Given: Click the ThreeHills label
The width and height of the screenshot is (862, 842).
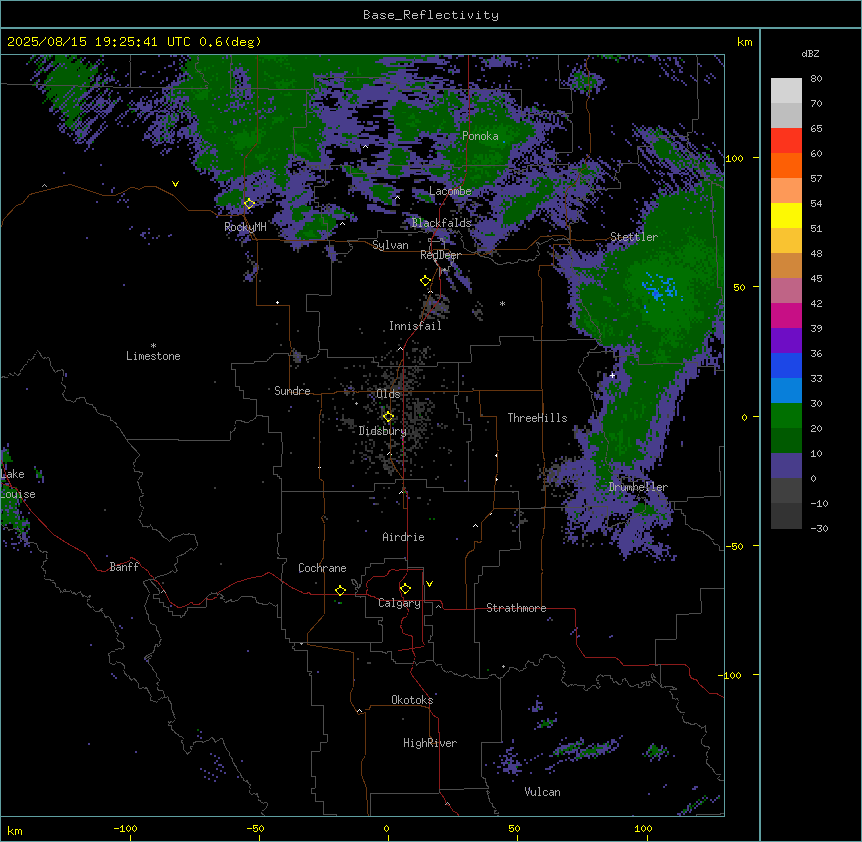Looking at the screenshot, I should pyautogui.click(x=537, y=418).
